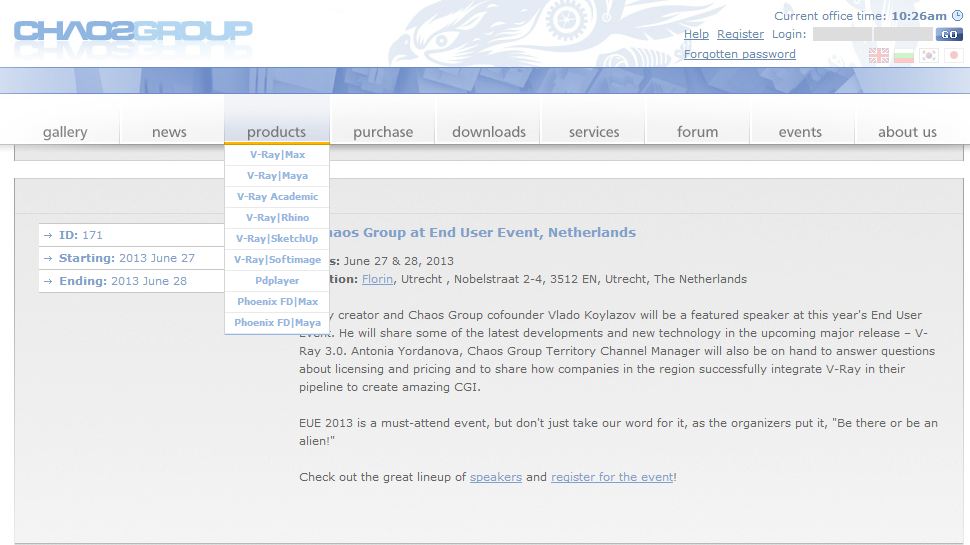The height and width of the screenshot is (545, 970).
Task: Open the about us menu
Action: pos(907,132)
